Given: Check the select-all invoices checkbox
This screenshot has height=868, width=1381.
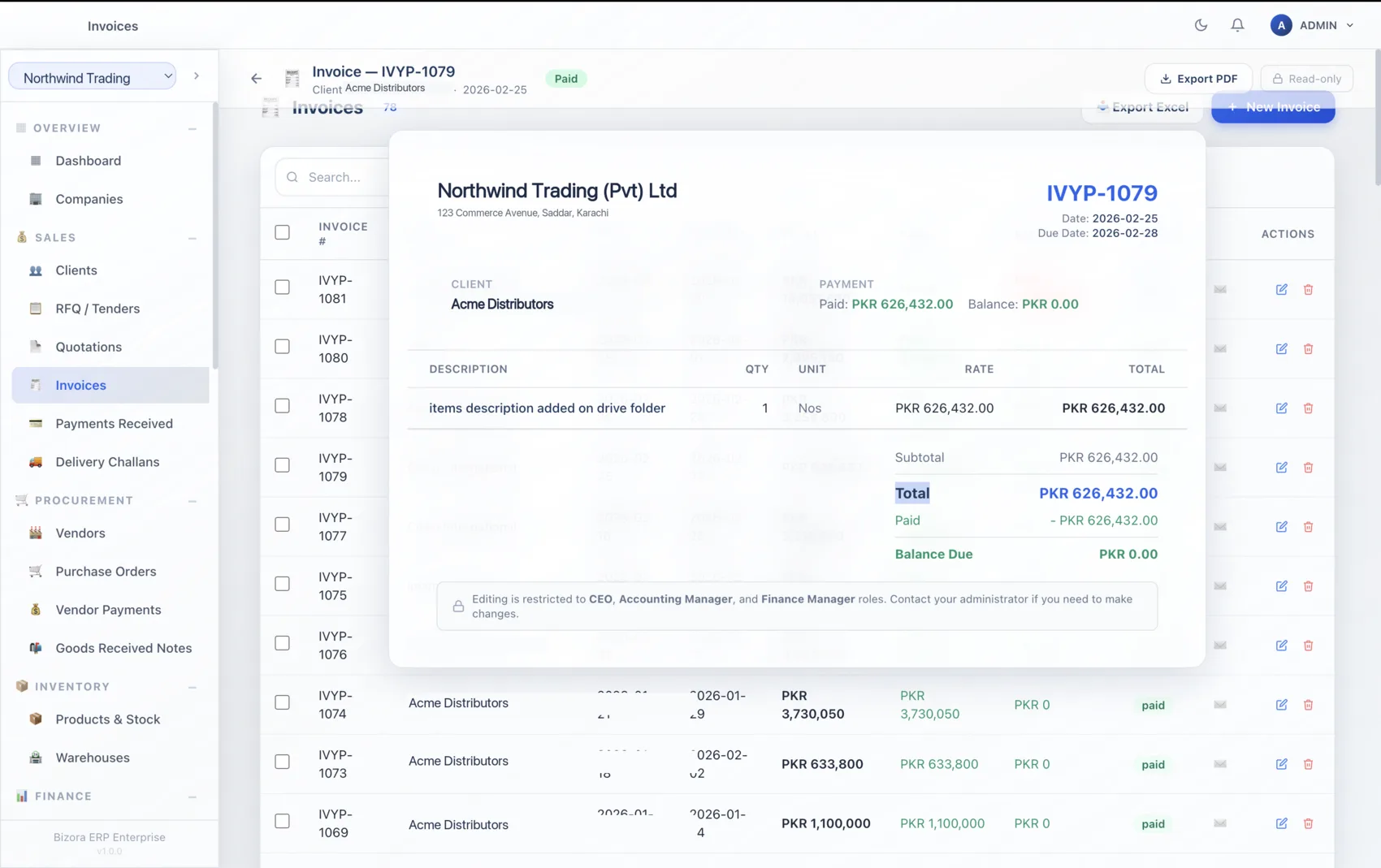Looking at the screenshot, I should (x=282, y=232).
